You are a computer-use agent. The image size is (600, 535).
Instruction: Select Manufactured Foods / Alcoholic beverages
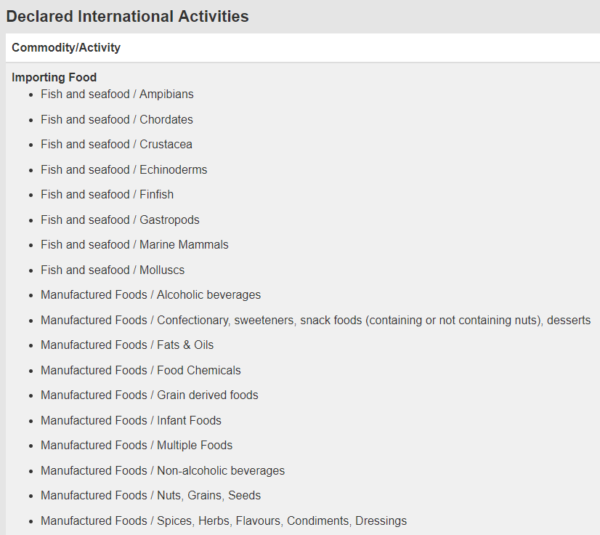pos(150,295)
